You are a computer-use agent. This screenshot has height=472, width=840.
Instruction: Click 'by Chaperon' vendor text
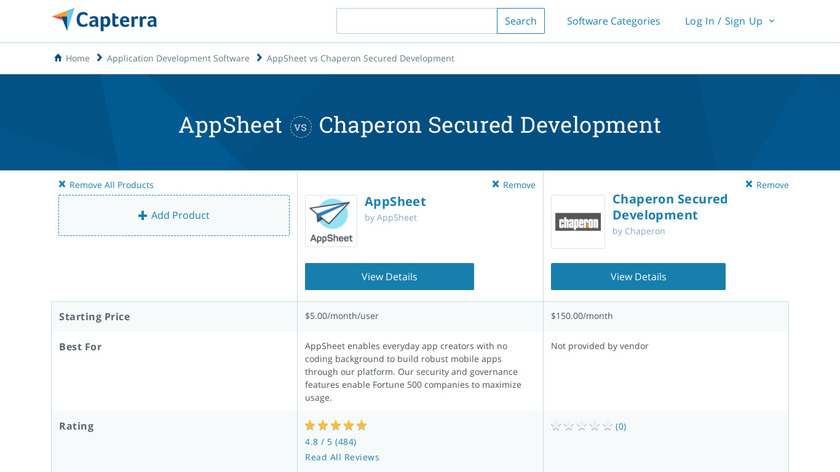click(x=639, y=231)
